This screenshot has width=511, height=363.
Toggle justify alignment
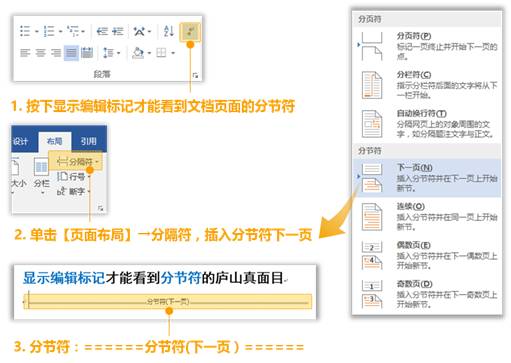[71, 53]
